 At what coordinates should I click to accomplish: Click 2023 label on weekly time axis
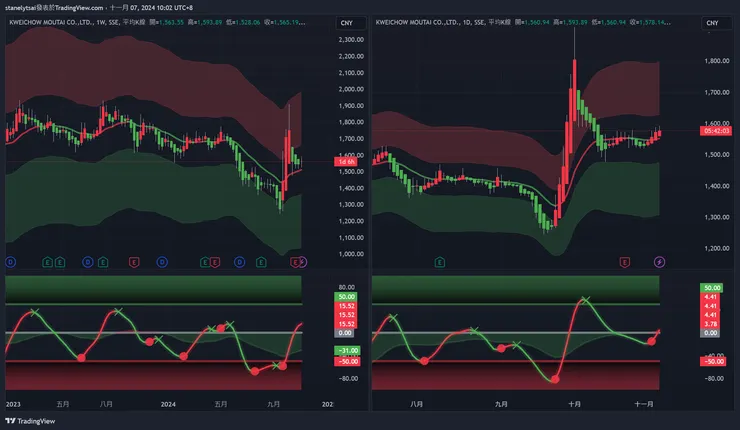click(x=13, y=404)
